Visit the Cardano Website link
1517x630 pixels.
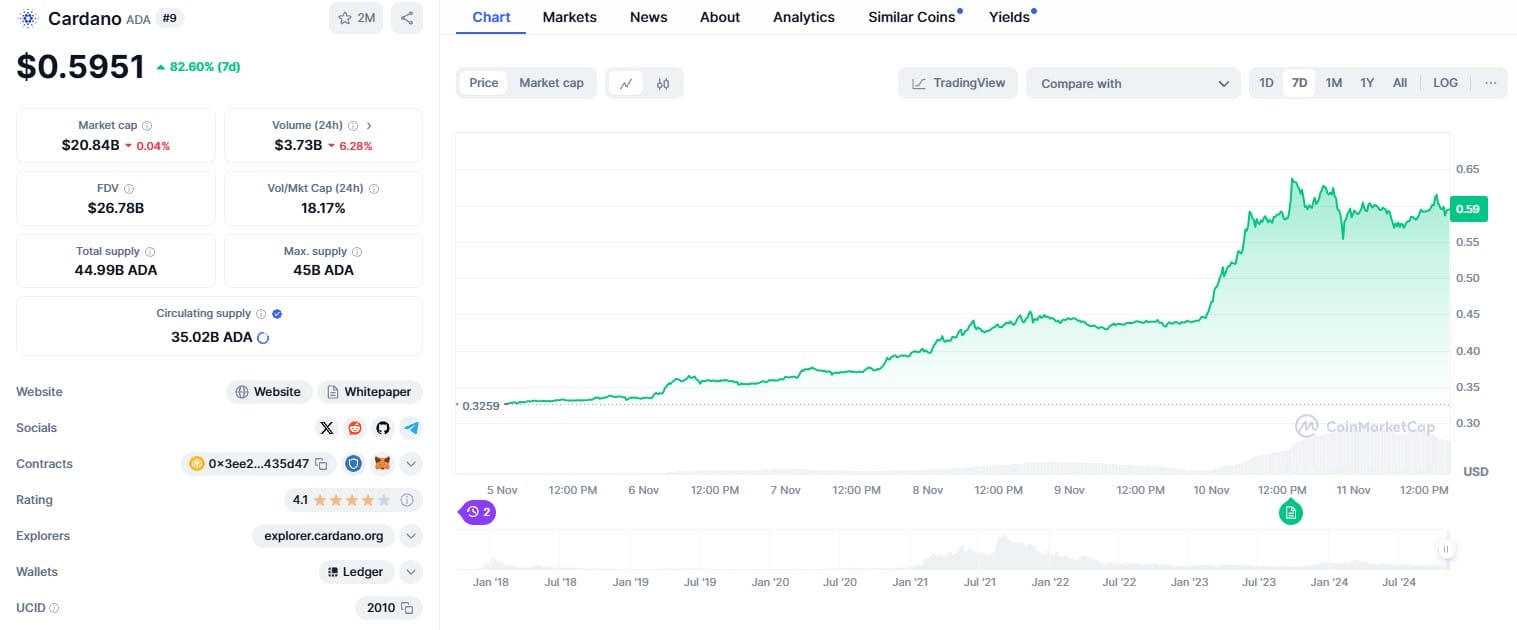[268, 392]
